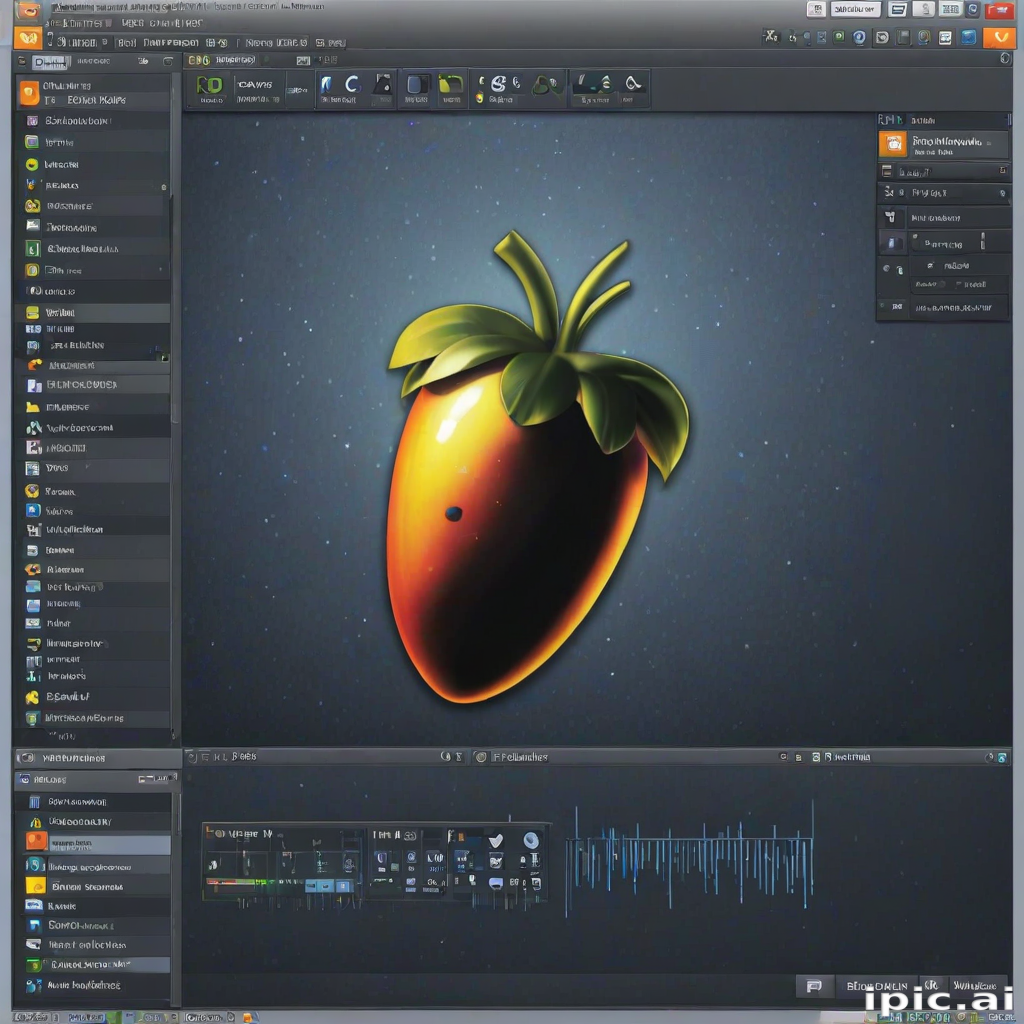The width and height of the screenshot is (1024, 1024).
Task: Click the large orange V button top right
Action: (x=999, y=37)
